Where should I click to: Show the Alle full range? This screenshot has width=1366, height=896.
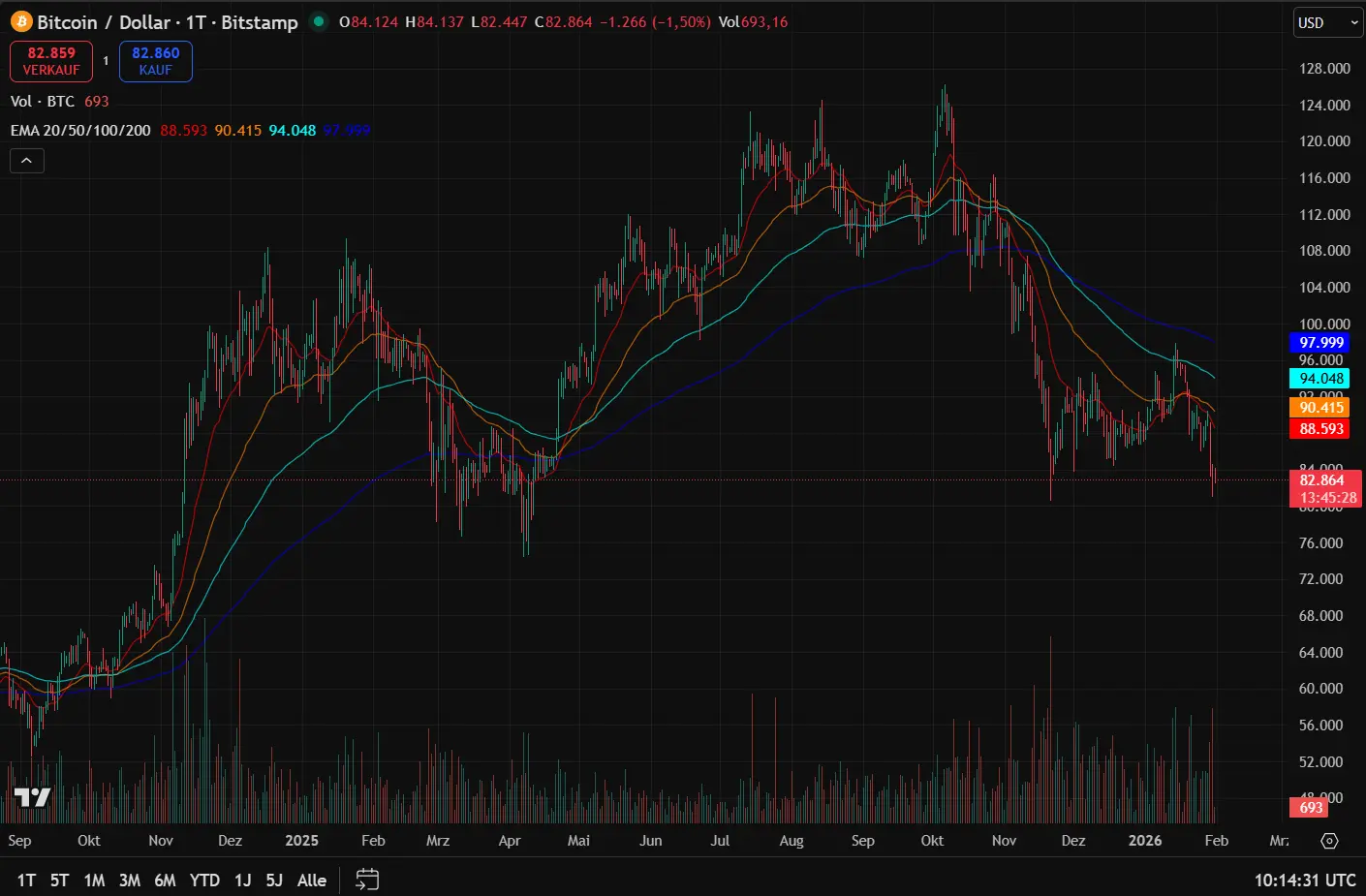coord(311,881)
